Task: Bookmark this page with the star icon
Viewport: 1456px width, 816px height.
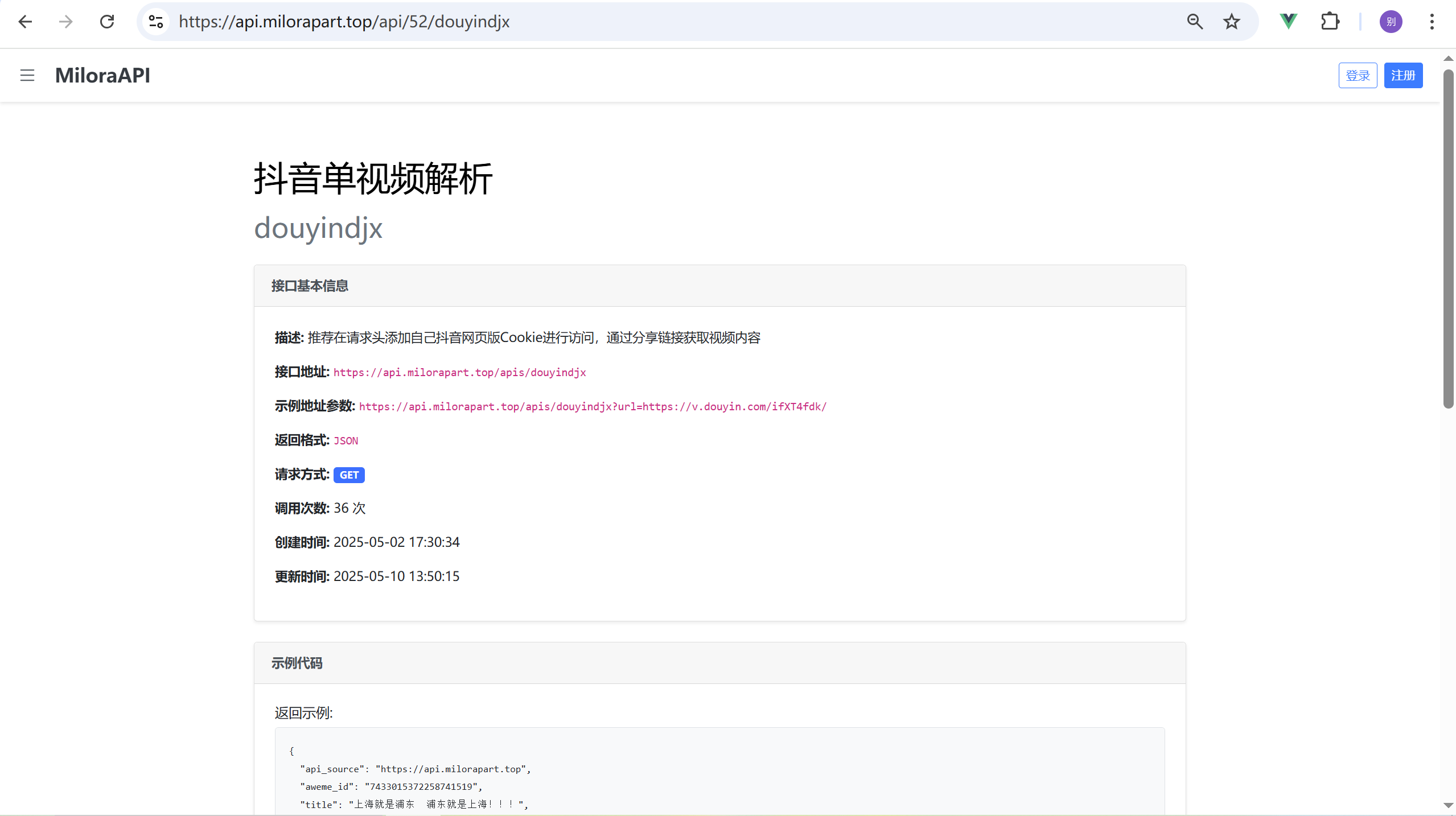Action: tap(1232, 22)
